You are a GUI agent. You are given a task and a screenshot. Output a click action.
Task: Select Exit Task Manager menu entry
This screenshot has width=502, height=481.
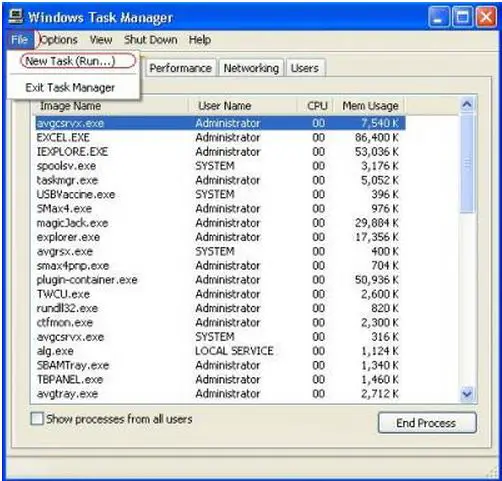[73, 87]
